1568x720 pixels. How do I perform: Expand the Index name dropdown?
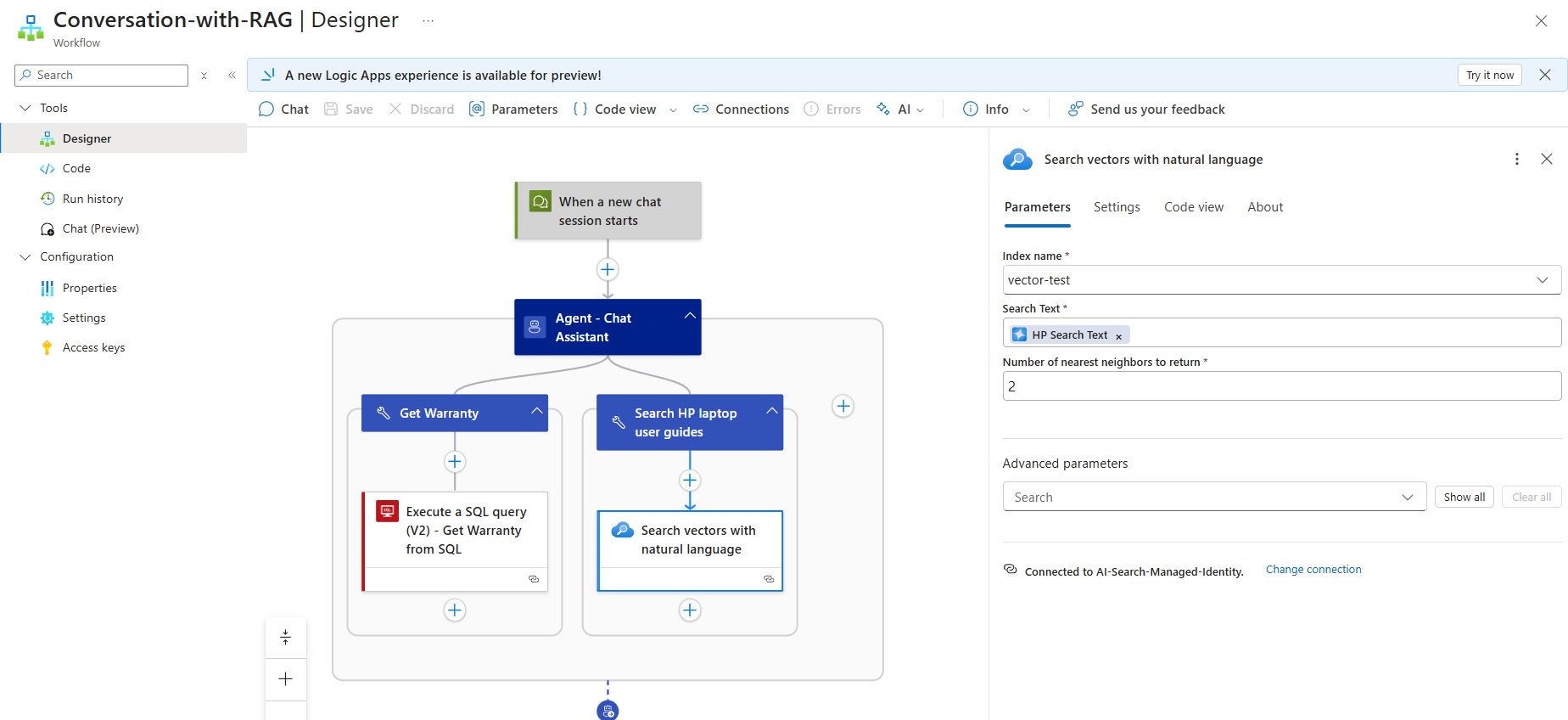[1542, 280]
